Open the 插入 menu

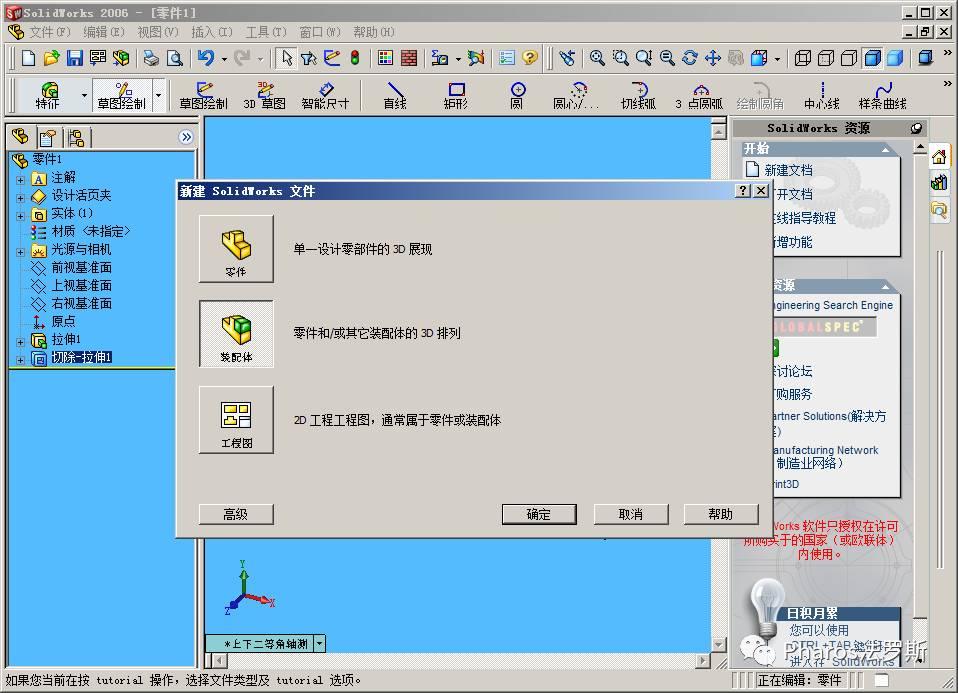click(x=209, y=31)
